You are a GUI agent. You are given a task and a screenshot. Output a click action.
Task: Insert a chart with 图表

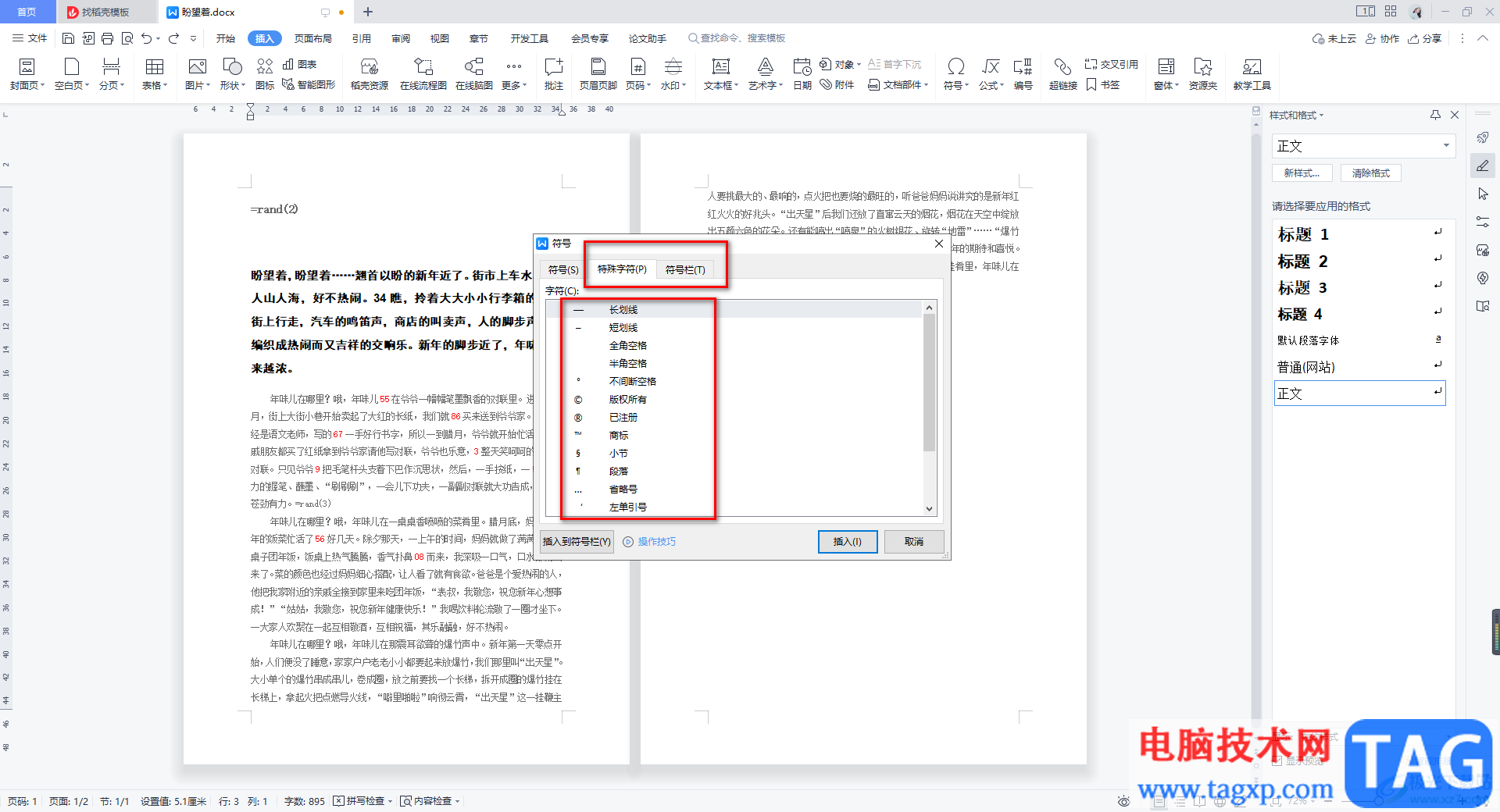tap(299, 64)
